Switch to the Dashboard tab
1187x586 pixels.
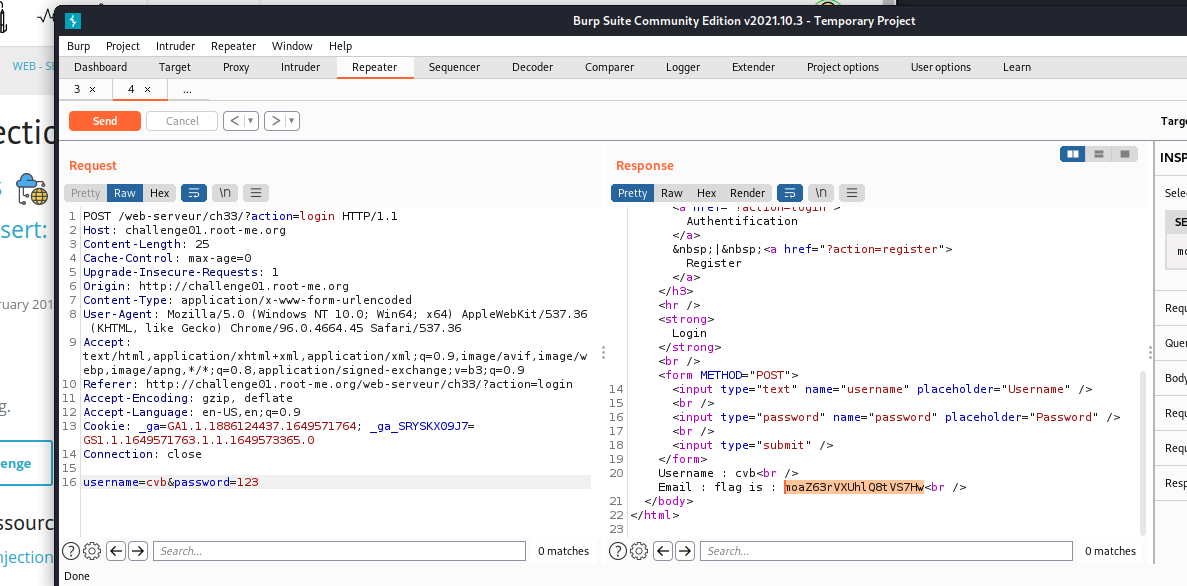pyautogui.click(x=101, y=67)
